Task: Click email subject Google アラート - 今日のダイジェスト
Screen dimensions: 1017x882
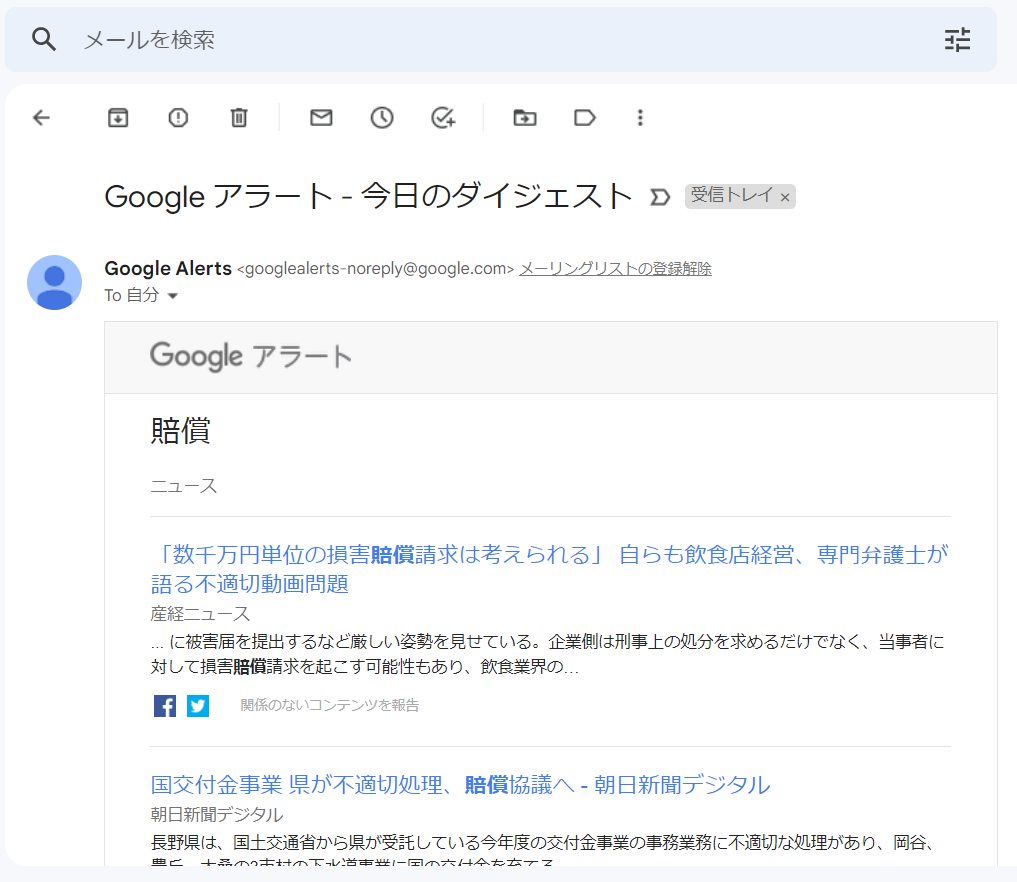Action: [x=368, y=196]
